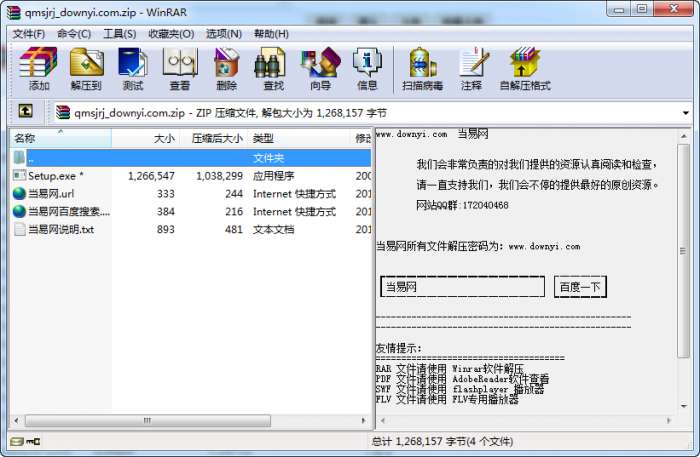
Task: Sort by Packed Size (压缩后大小) column header
Action: [213, 138]
